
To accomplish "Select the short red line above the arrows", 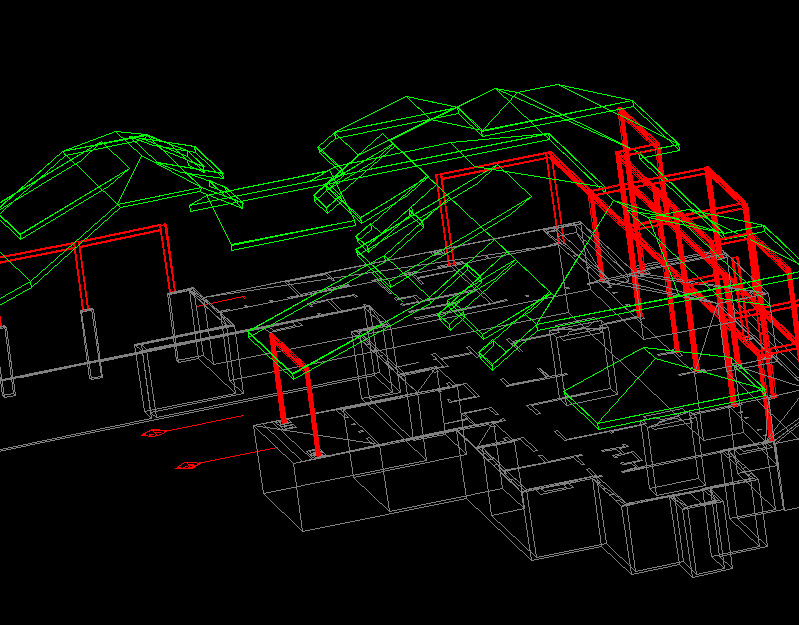I will (x=228, y=298).
